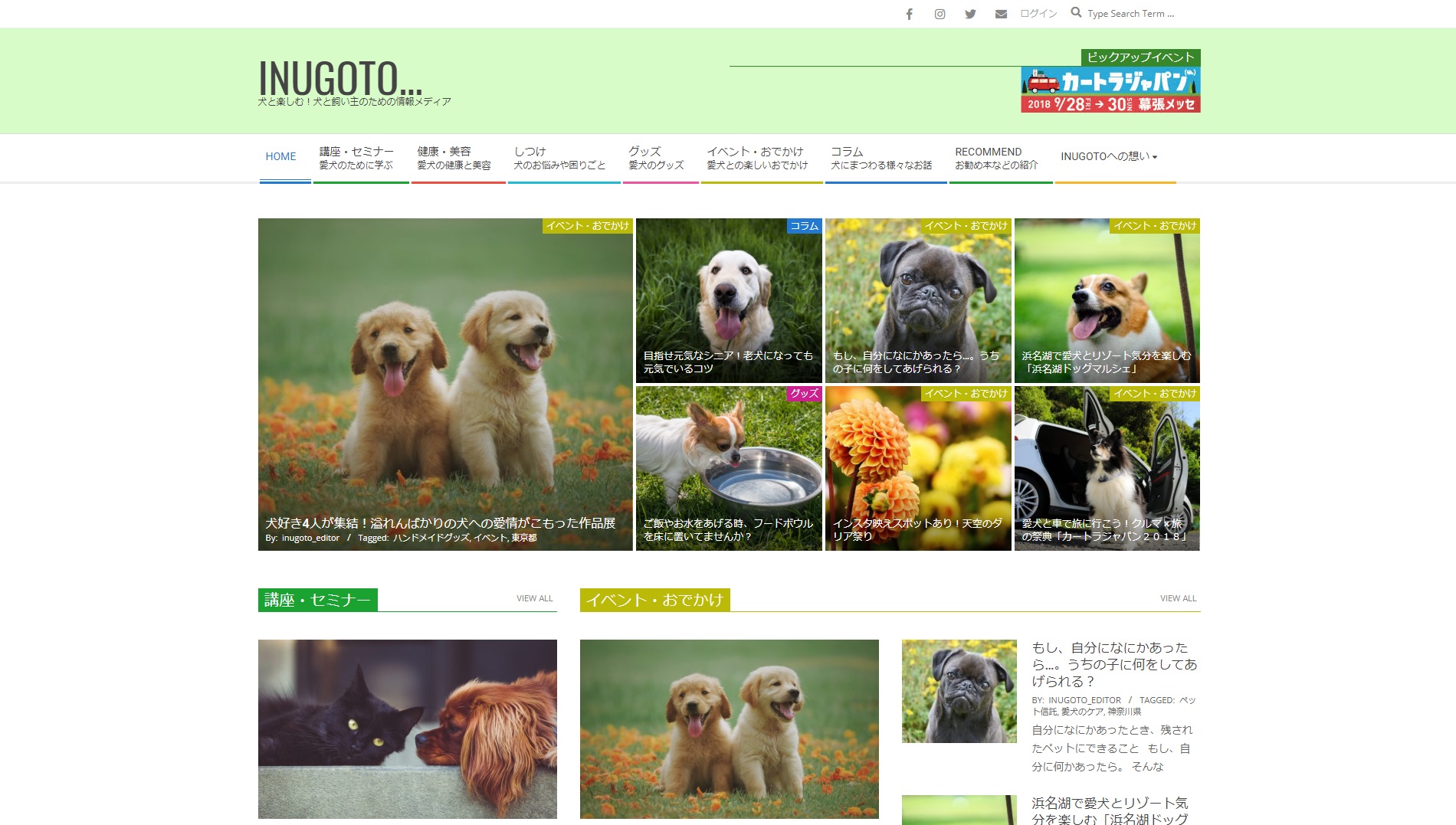The height and width of the screenshot is (825, 1456).
Task: Click the コラム category tag on retriever photo
Action: [x=804, y=226]
